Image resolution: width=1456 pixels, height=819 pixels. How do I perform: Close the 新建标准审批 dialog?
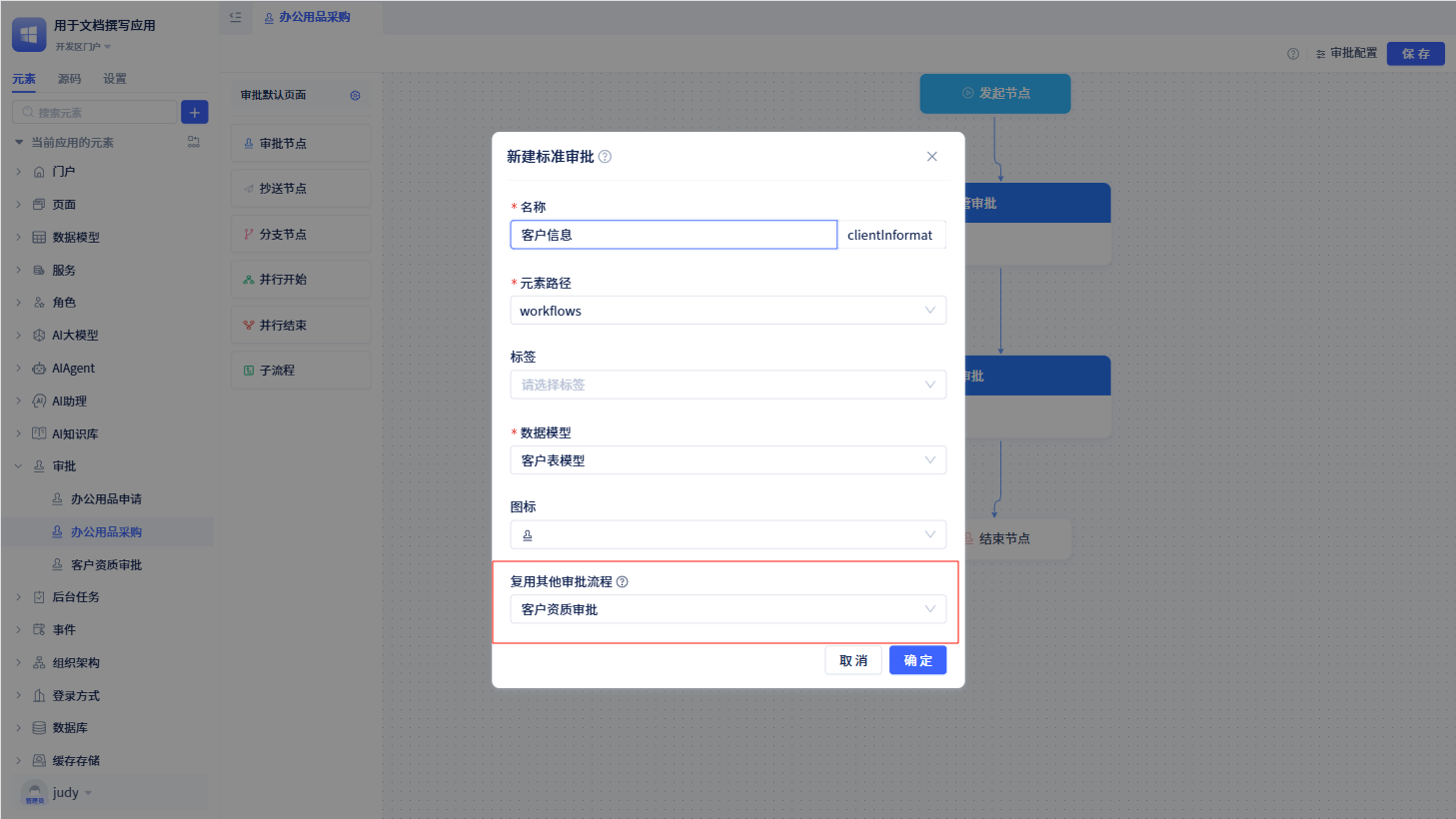[931, 157]
